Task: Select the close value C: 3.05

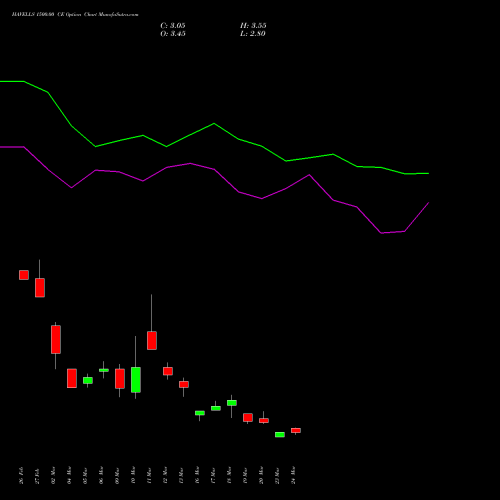Action: pyautogui.click(x=173, y=26)
